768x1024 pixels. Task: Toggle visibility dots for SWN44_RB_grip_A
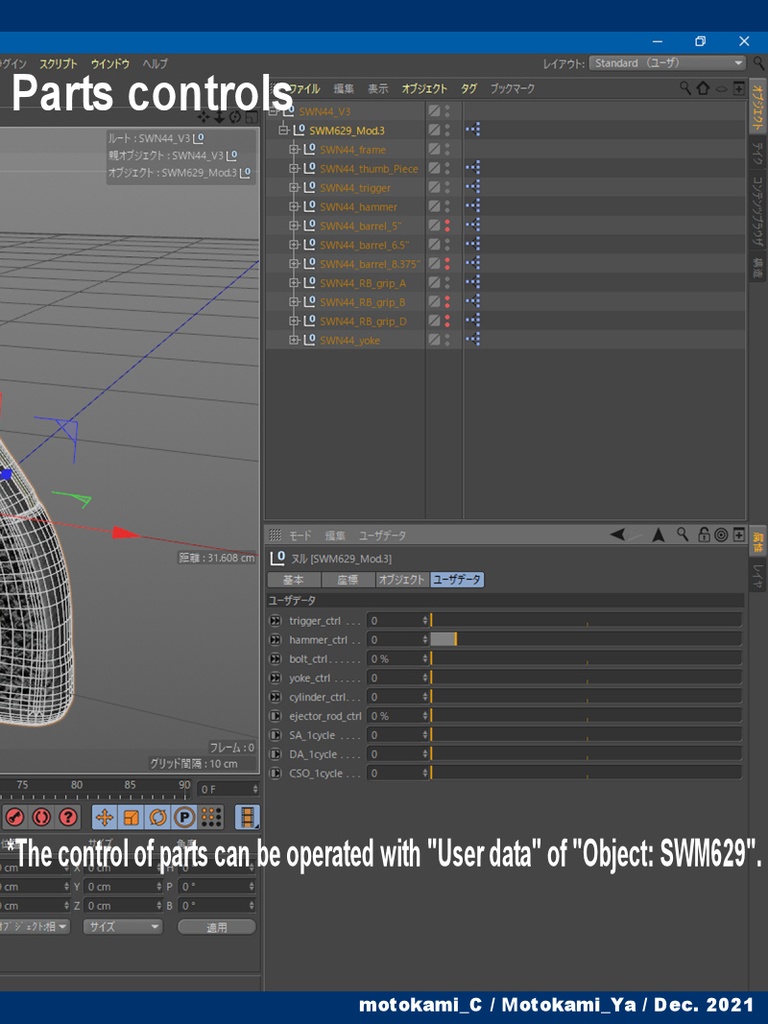[x=447, y=283]
